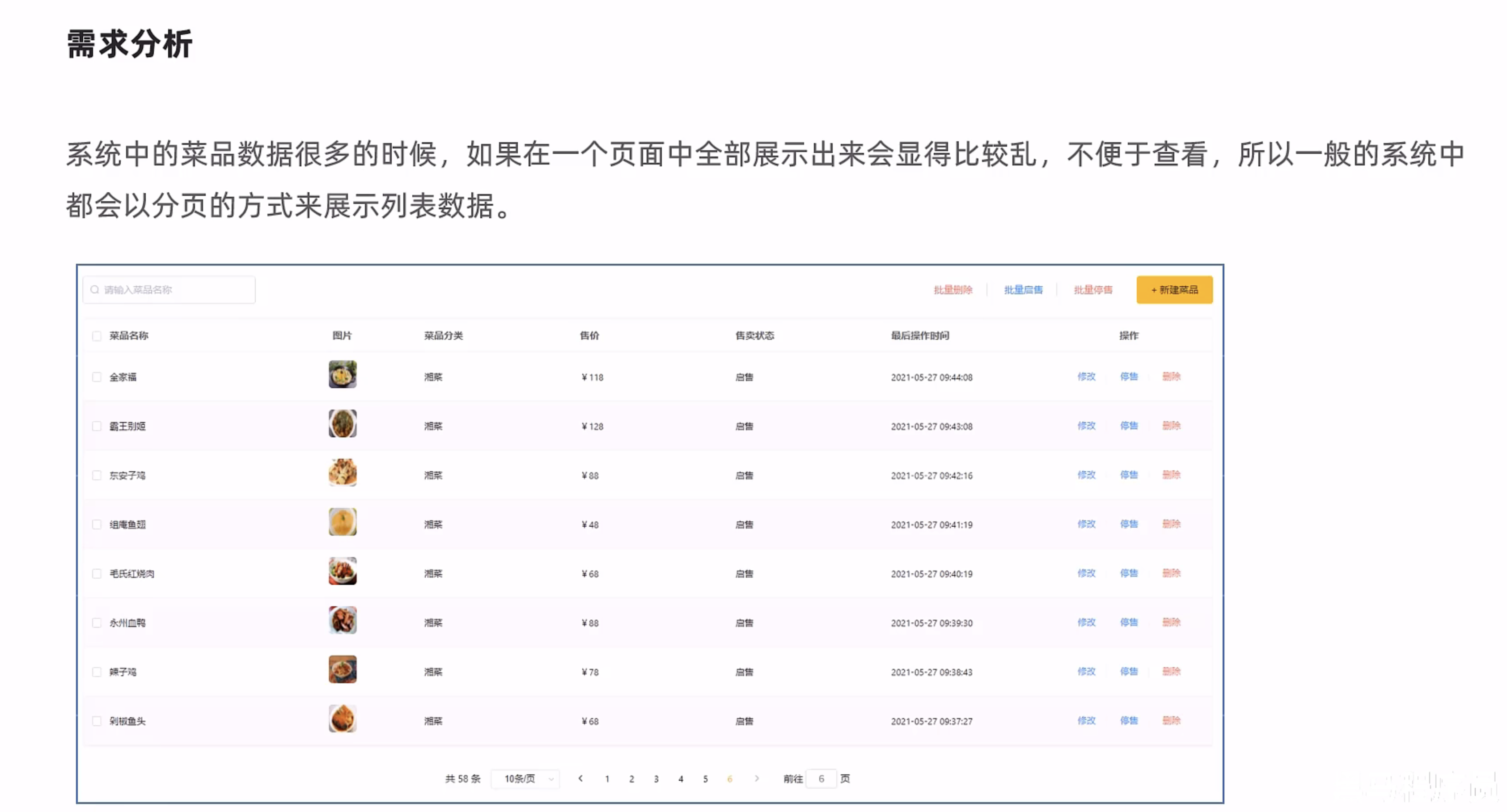1507x812 pixels.
Task: Go to previous page arrow
Action: coord(580,778)
